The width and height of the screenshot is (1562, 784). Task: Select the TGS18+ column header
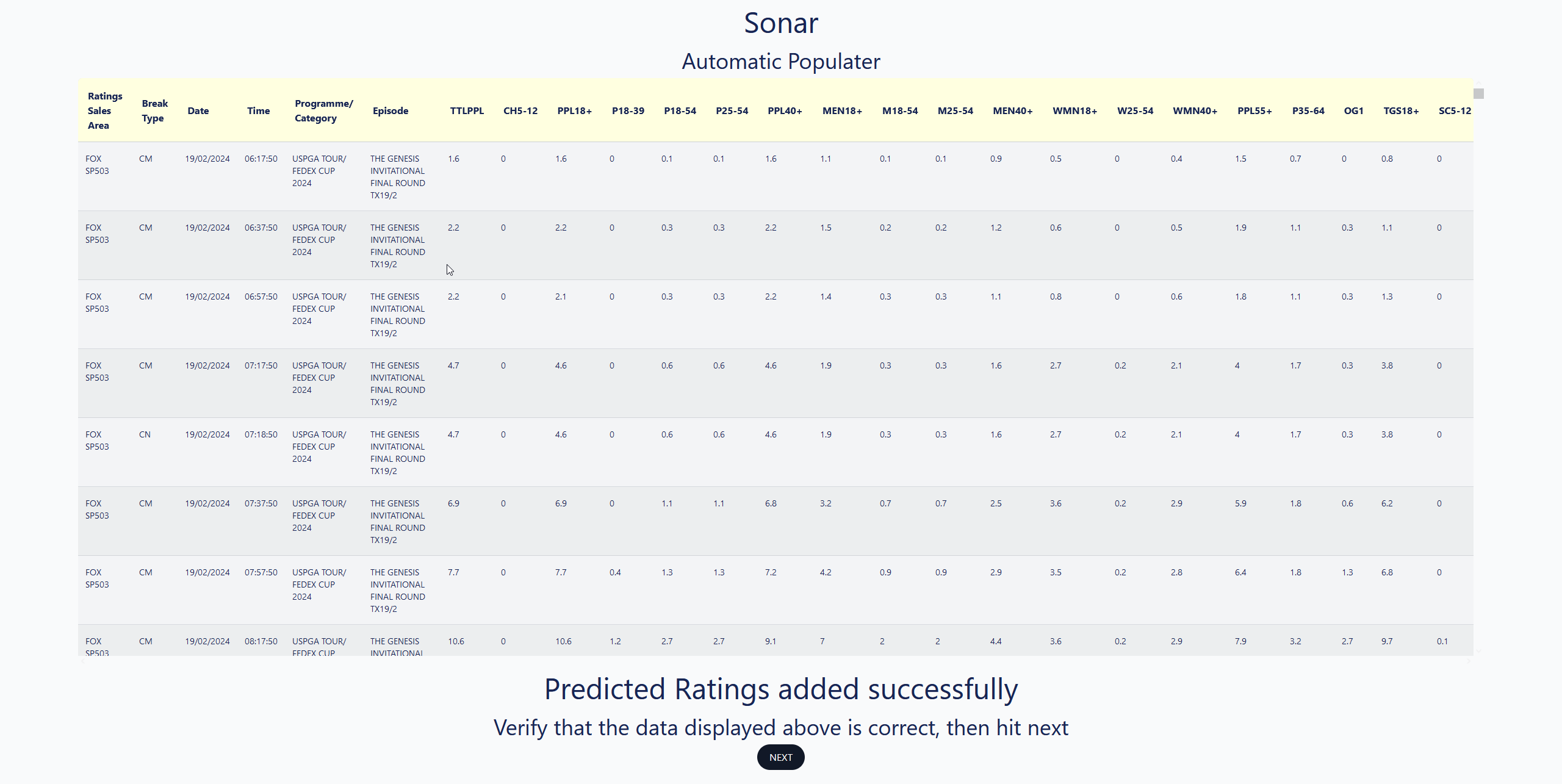pos(1401,111)
